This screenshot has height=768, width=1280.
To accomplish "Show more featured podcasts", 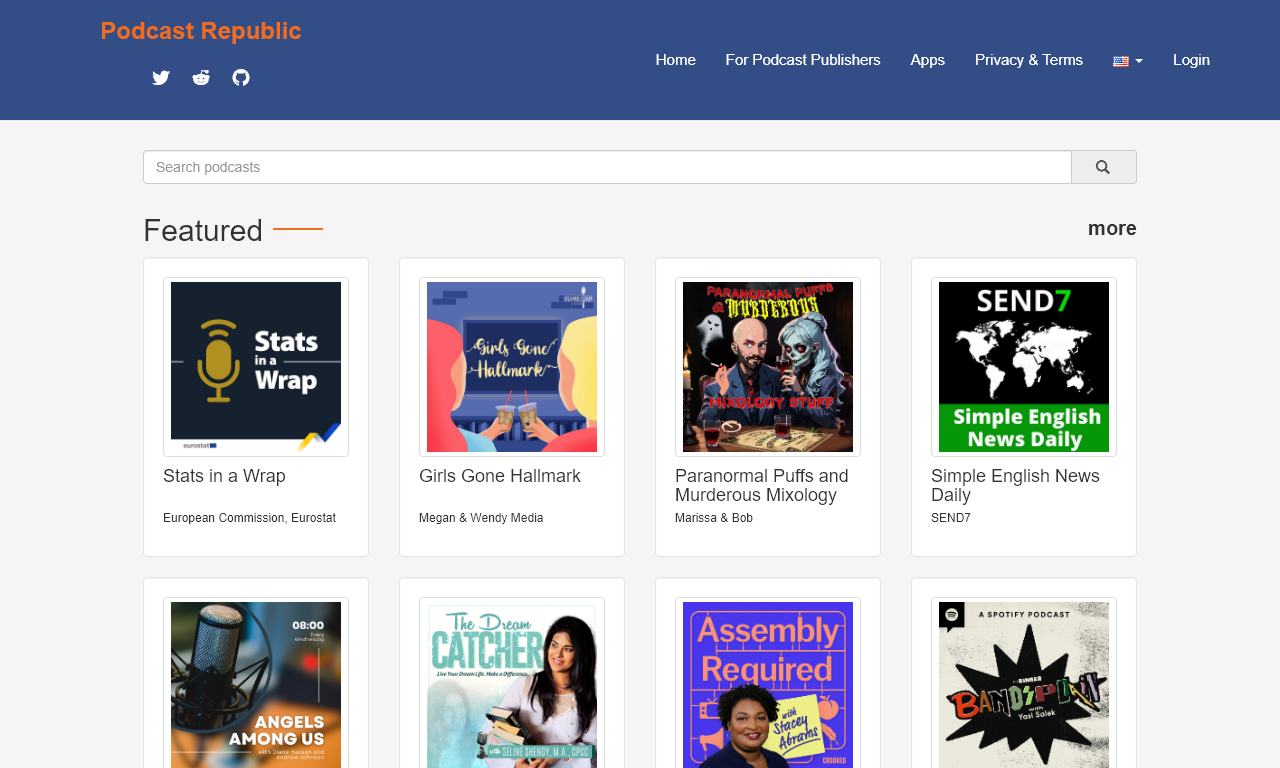I will [1111, 228].
